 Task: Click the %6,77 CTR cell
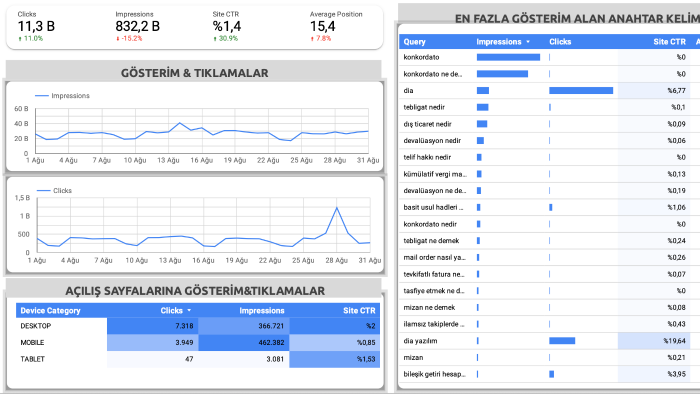[654, 91]
